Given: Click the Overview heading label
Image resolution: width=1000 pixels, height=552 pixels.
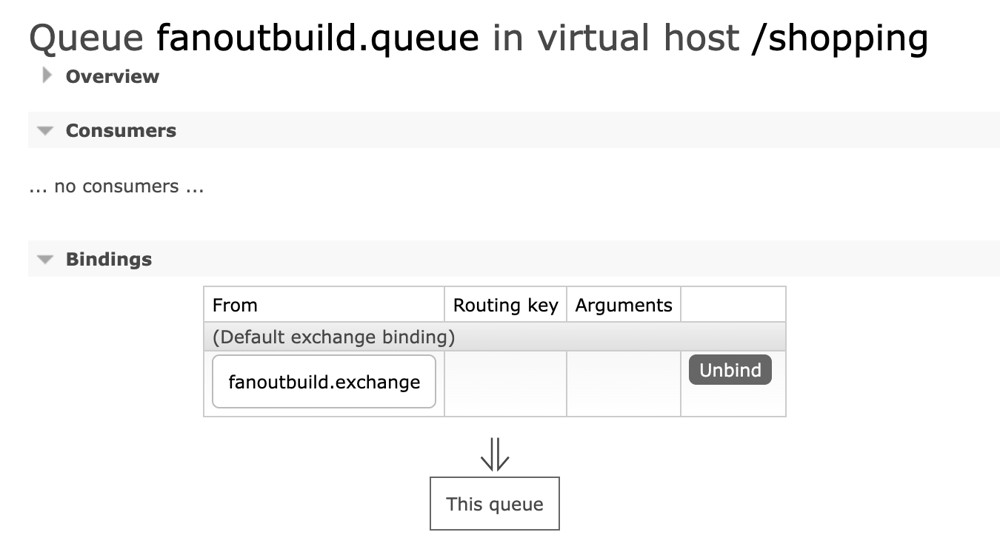Looking at the screenshot, I should 112,76.
